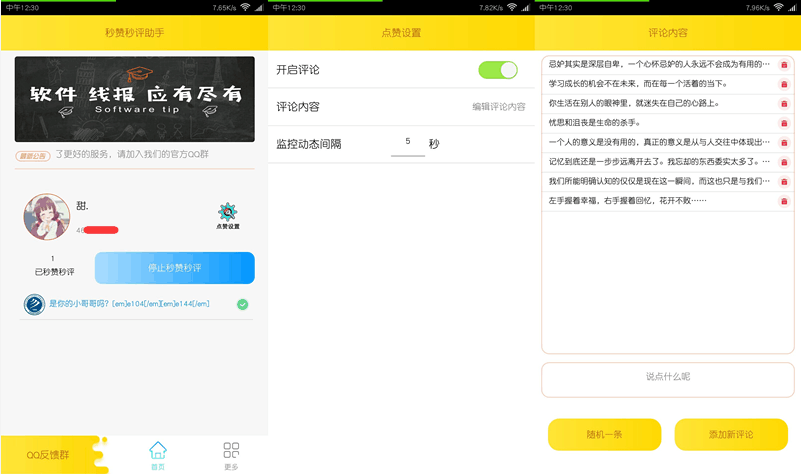
Task: Open the 更多 grid icon tab
Action: click(231, 453)
